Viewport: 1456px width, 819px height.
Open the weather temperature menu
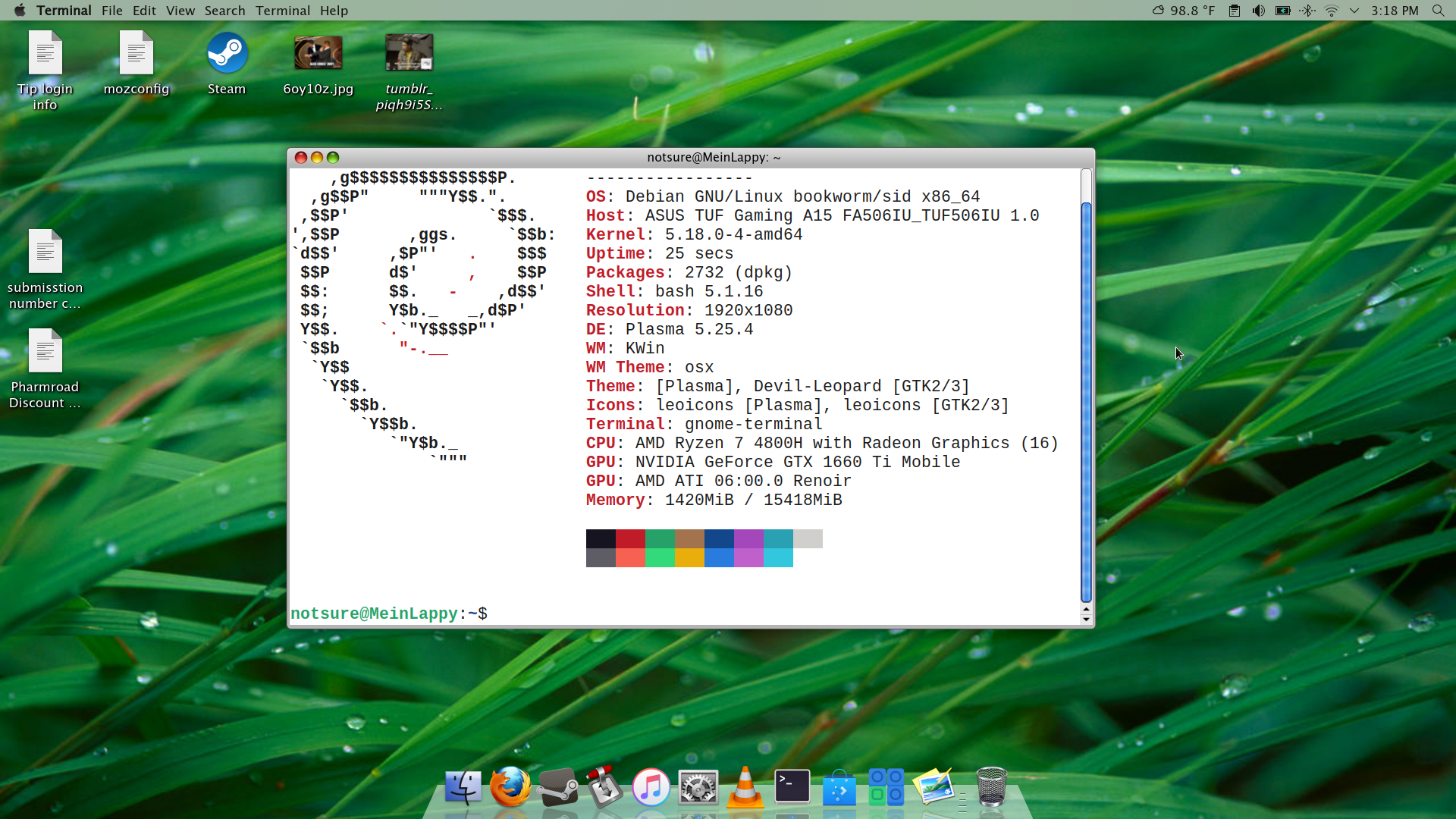click(x=1183, y=11)
